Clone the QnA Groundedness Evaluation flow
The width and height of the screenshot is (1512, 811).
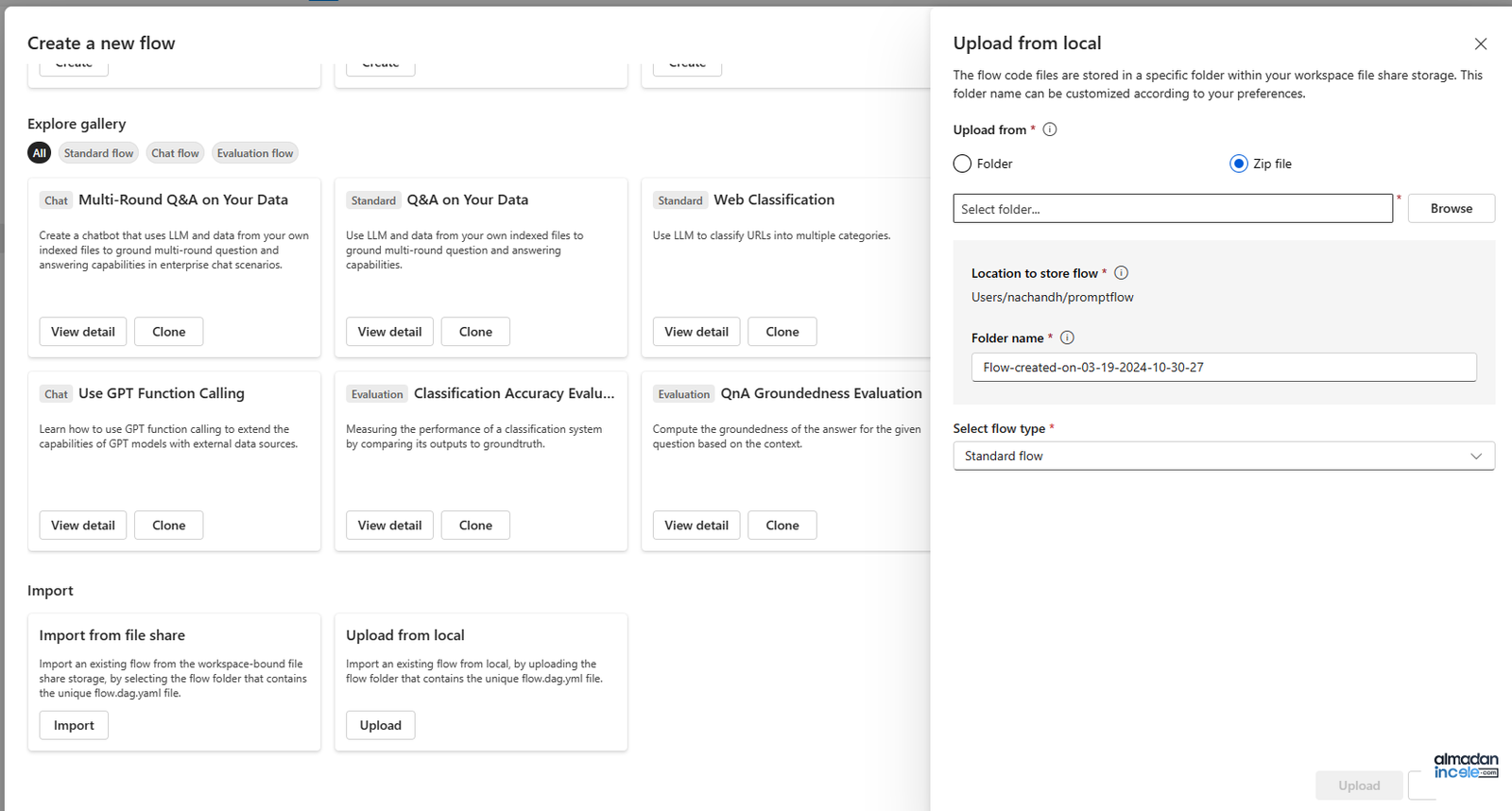click(x=782, y=526)
